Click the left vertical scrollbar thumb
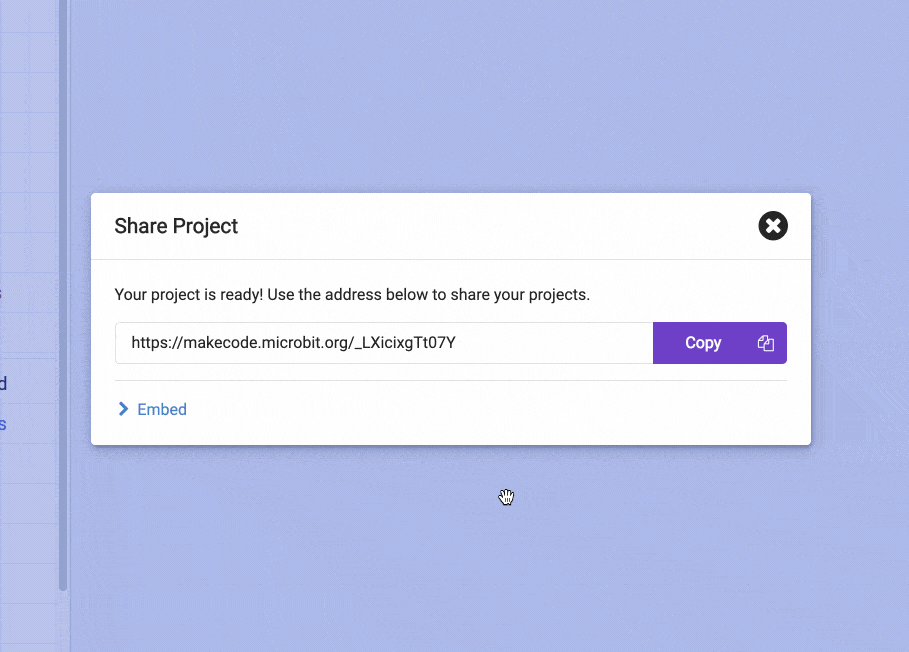909x652 pixels. (63, 296)
